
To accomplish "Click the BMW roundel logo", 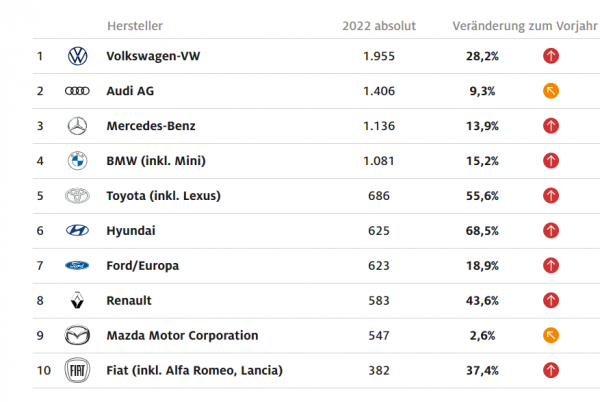I will point(77,161).
